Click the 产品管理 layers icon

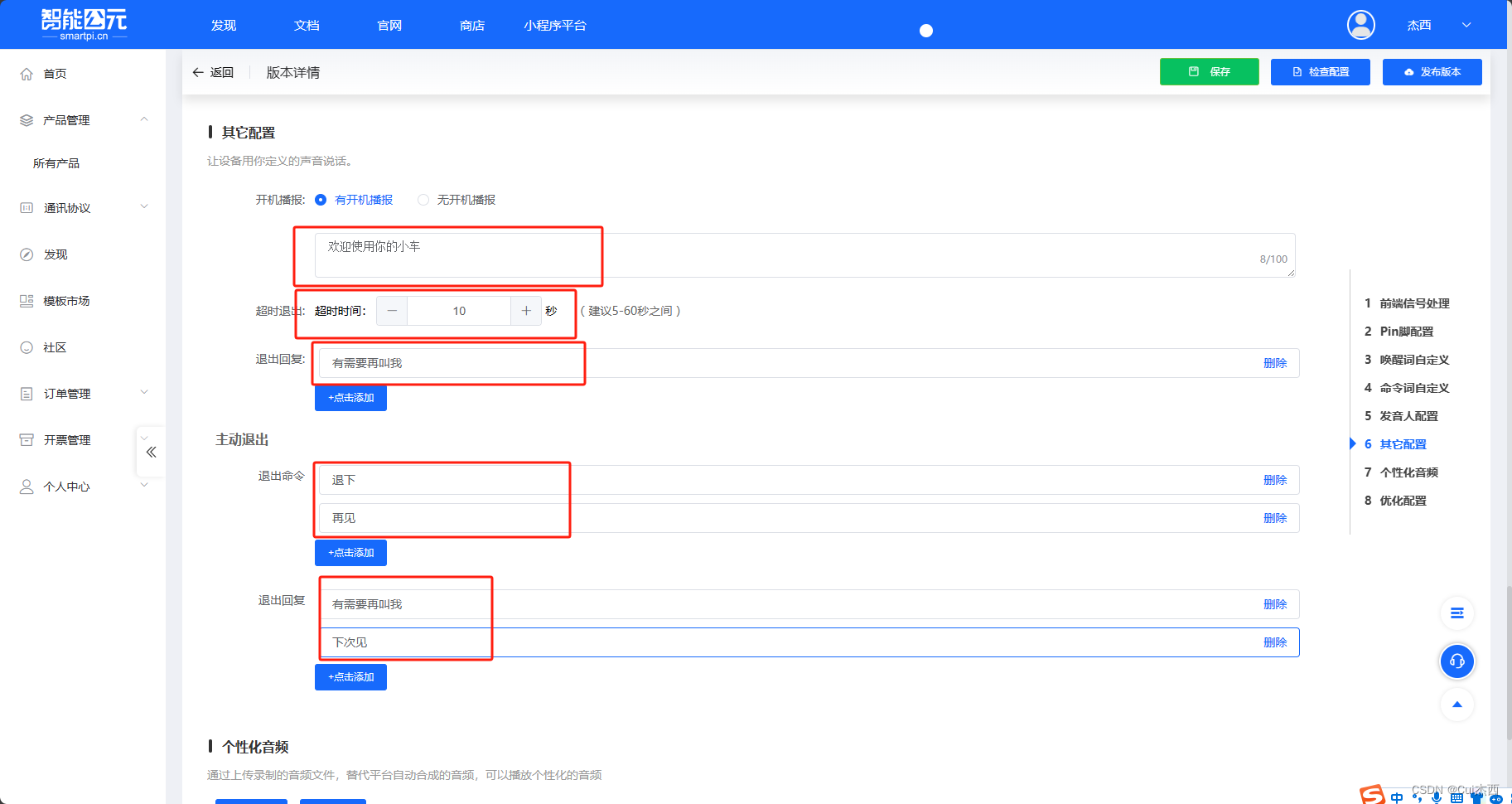[x=27, y=120]
